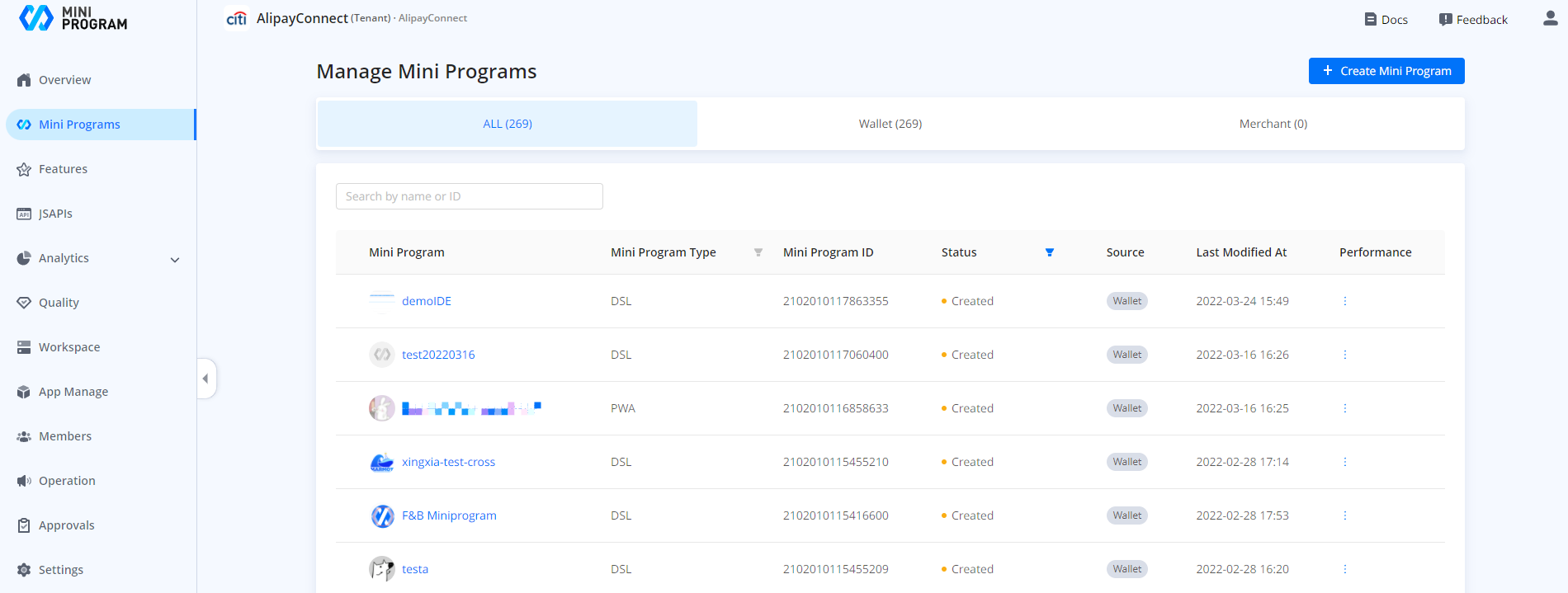This screenshot has height=593, width=1568.
Task: Switch to the Merchant (0) tab
Action: (1273, 124)
